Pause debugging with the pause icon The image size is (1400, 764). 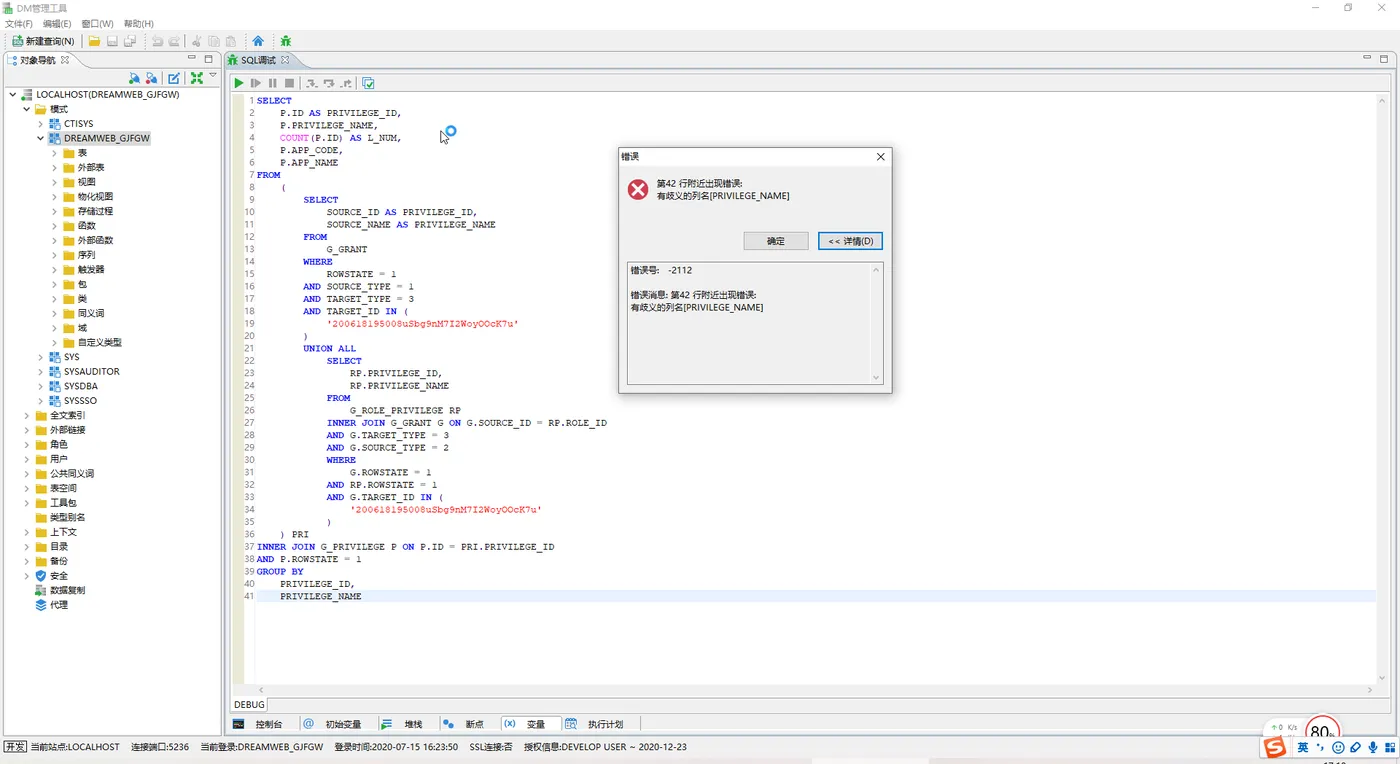272,83
